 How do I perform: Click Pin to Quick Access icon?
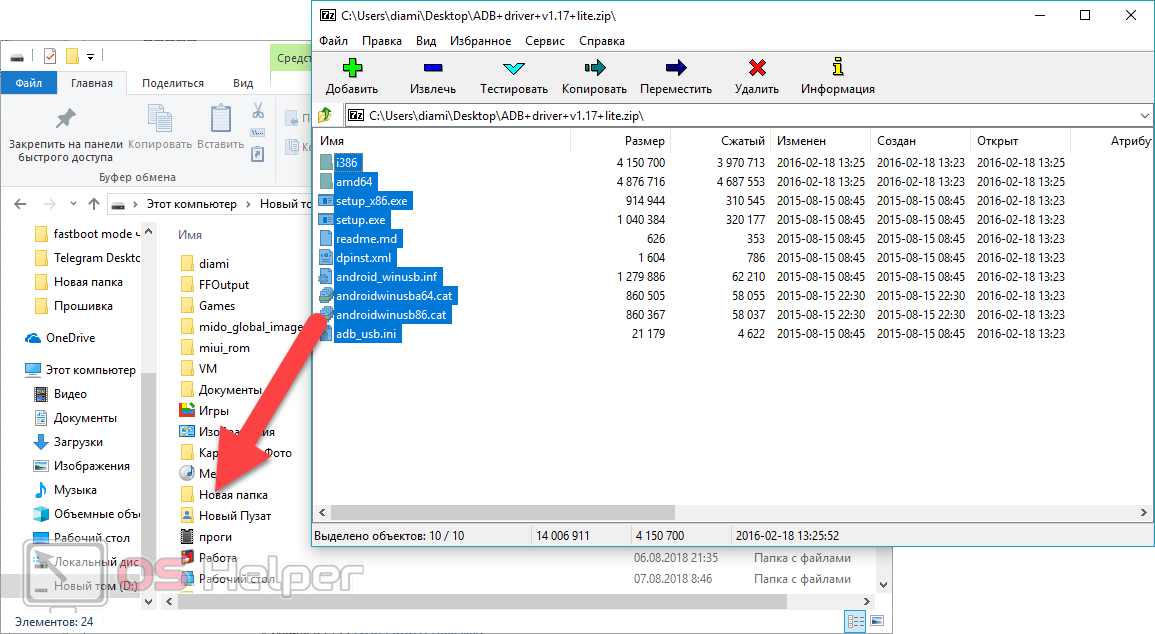(65, 119)
